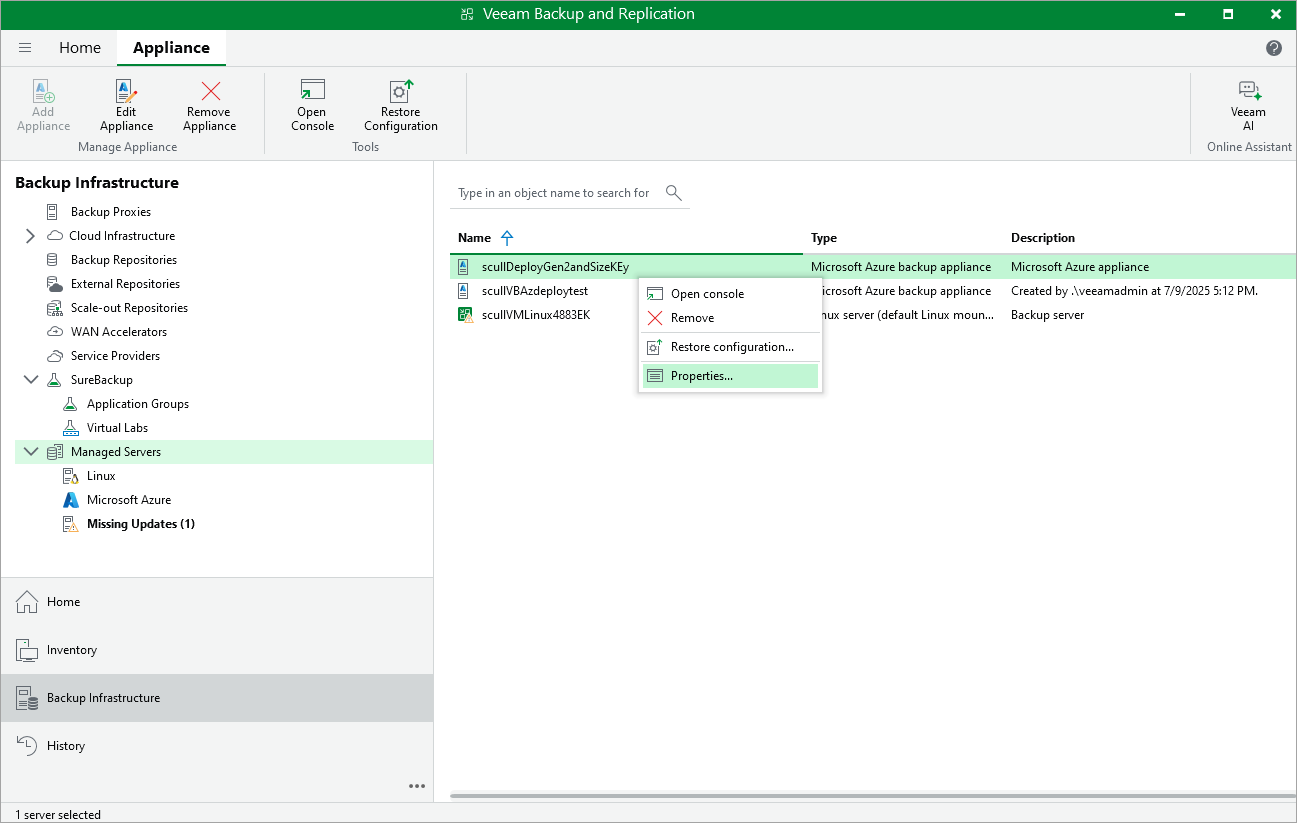Image resolution: width=1297 pixels, height=823 pixels.
Task: Open the hamburger main menu
Action: (25, 48)
